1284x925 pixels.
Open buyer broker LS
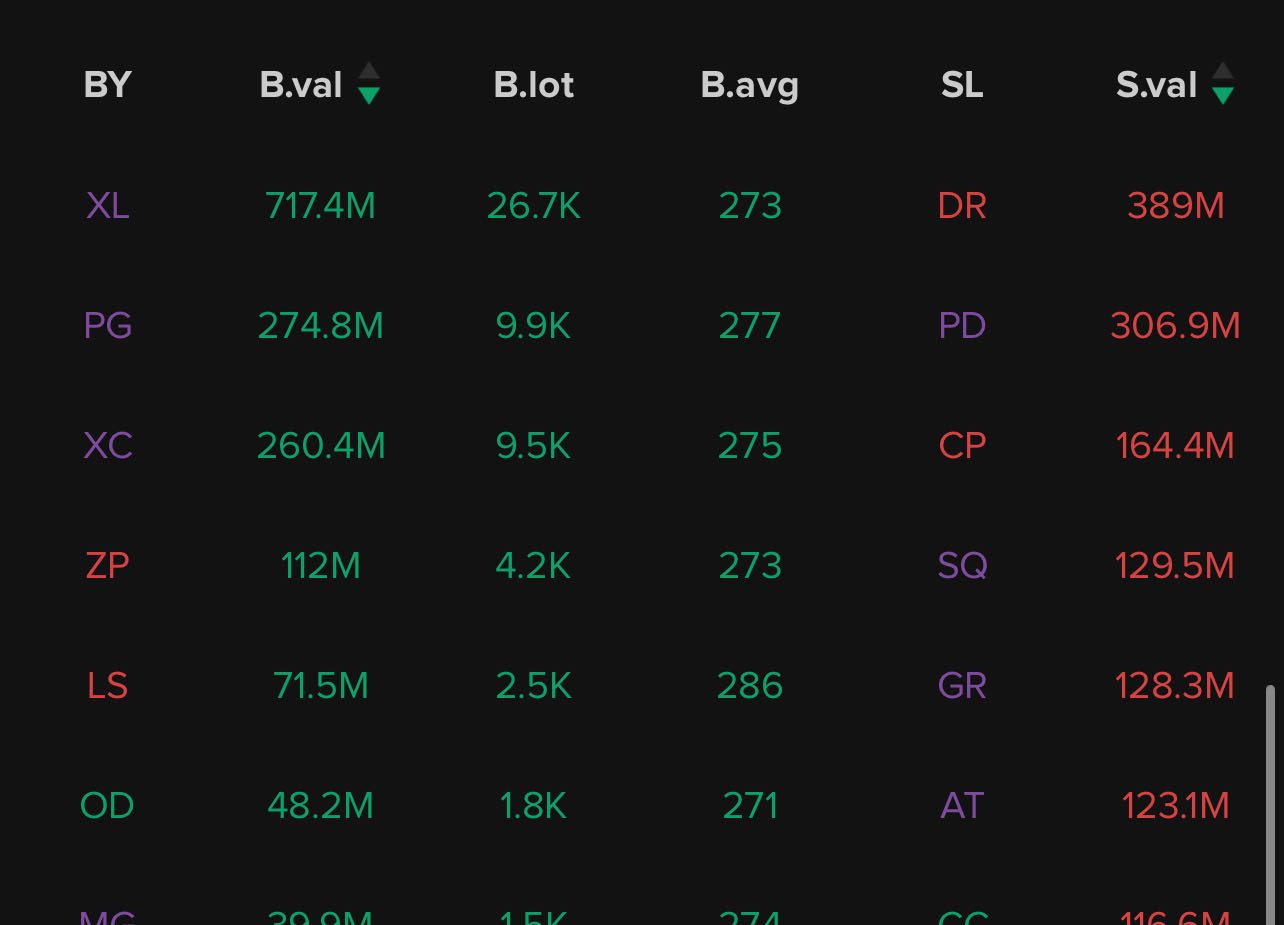[108, 686]
